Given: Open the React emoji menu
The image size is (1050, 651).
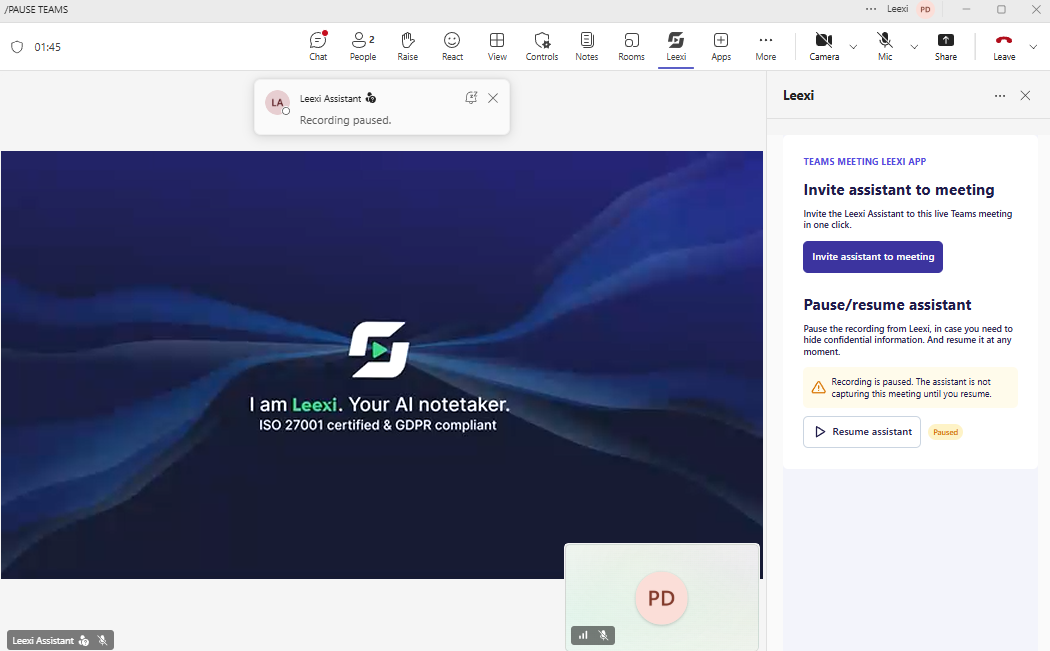Looking at the screenshot, I should pyautogui.click(x=452, y=47).
